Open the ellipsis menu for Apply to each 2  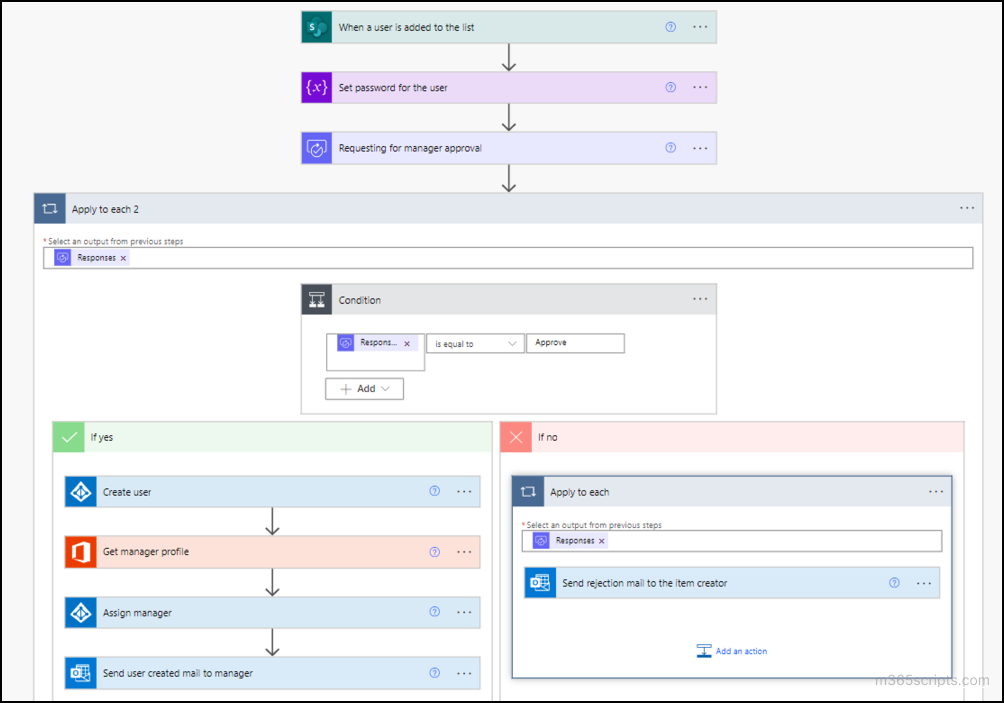pos(966,209)
